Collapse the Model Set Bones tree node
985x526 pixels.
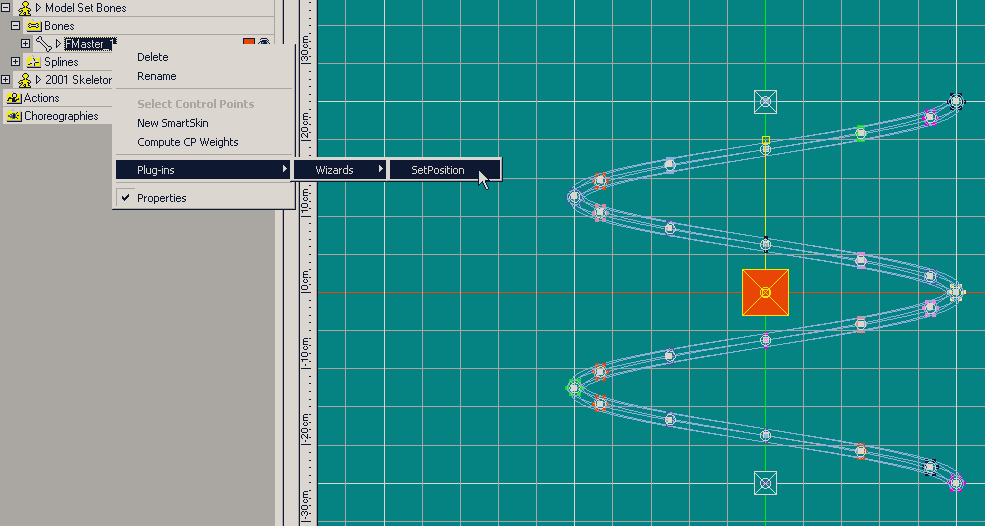click(x=6, y=8)
